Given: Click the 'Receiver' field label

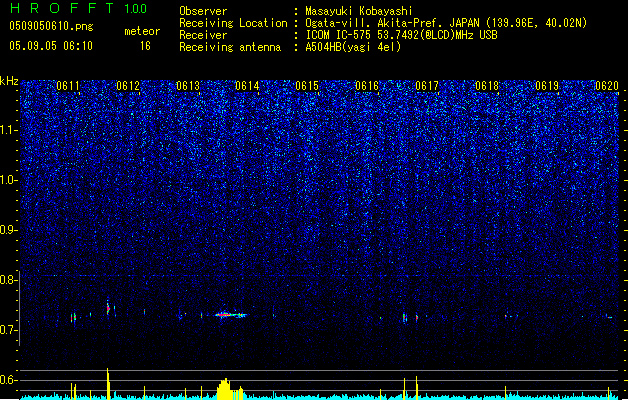Looking at the screenshot, I should (203, 35).
